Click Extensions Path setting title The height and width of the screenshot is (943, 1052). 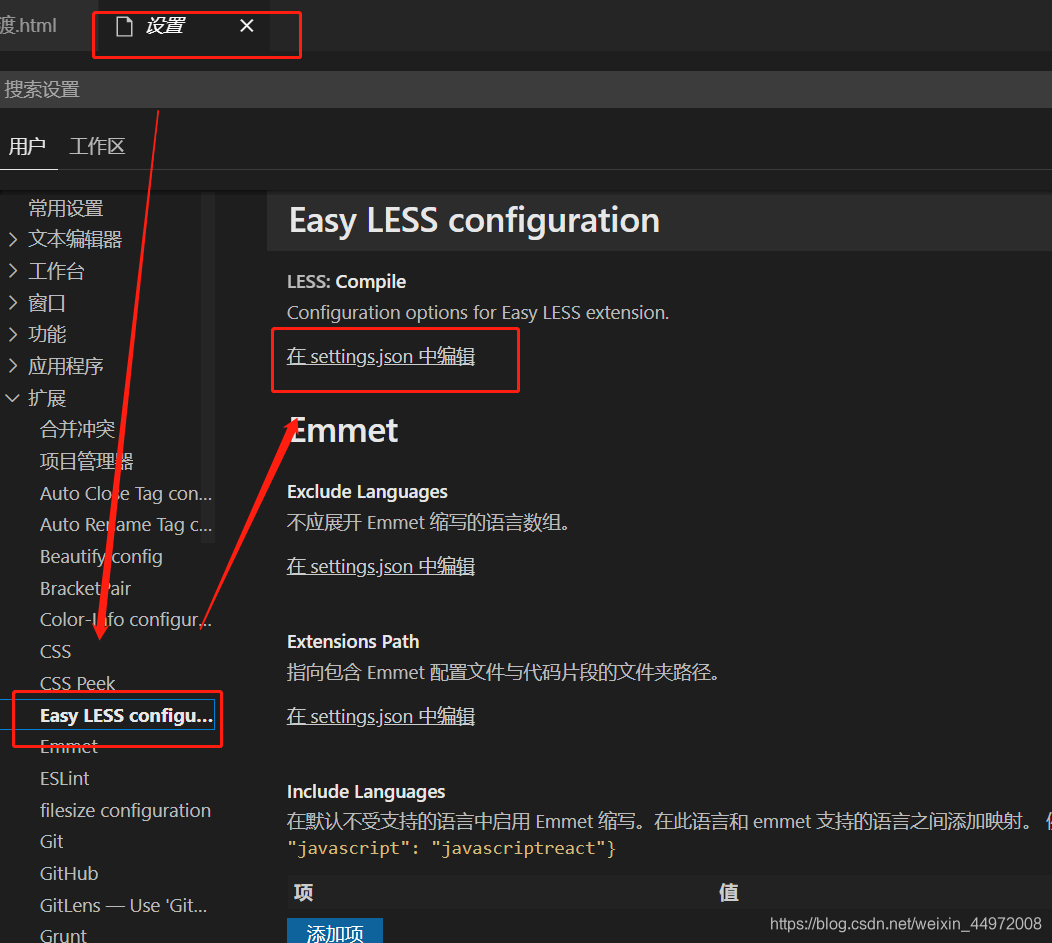point(353,642)
